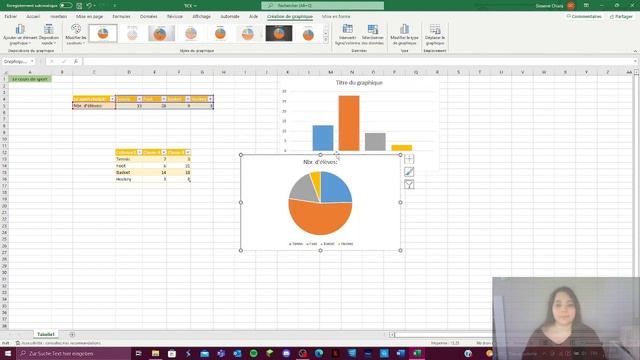The height and width of the screenshot is (360, 640).
Task: Open the Foot column filter dropdown
Action: (x=164, y=99)
